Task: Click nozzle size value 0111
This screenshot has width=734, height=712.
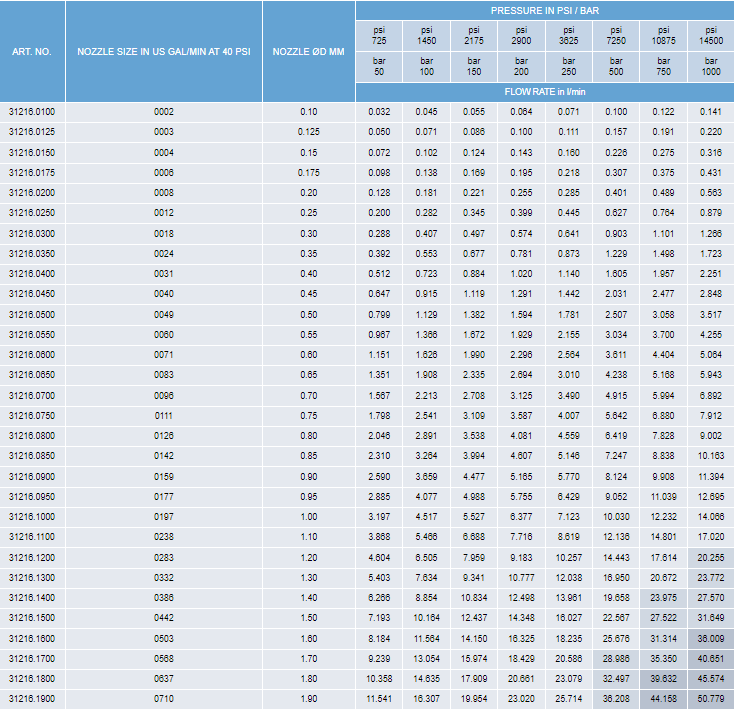Action: (164, 416)
